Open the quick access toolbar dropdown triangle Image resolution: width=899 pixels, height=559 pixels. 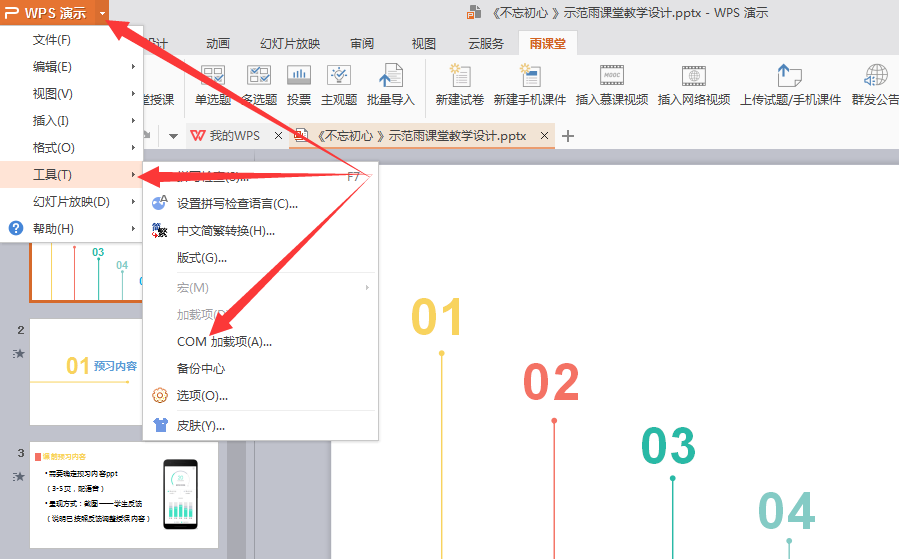(173, 136)
